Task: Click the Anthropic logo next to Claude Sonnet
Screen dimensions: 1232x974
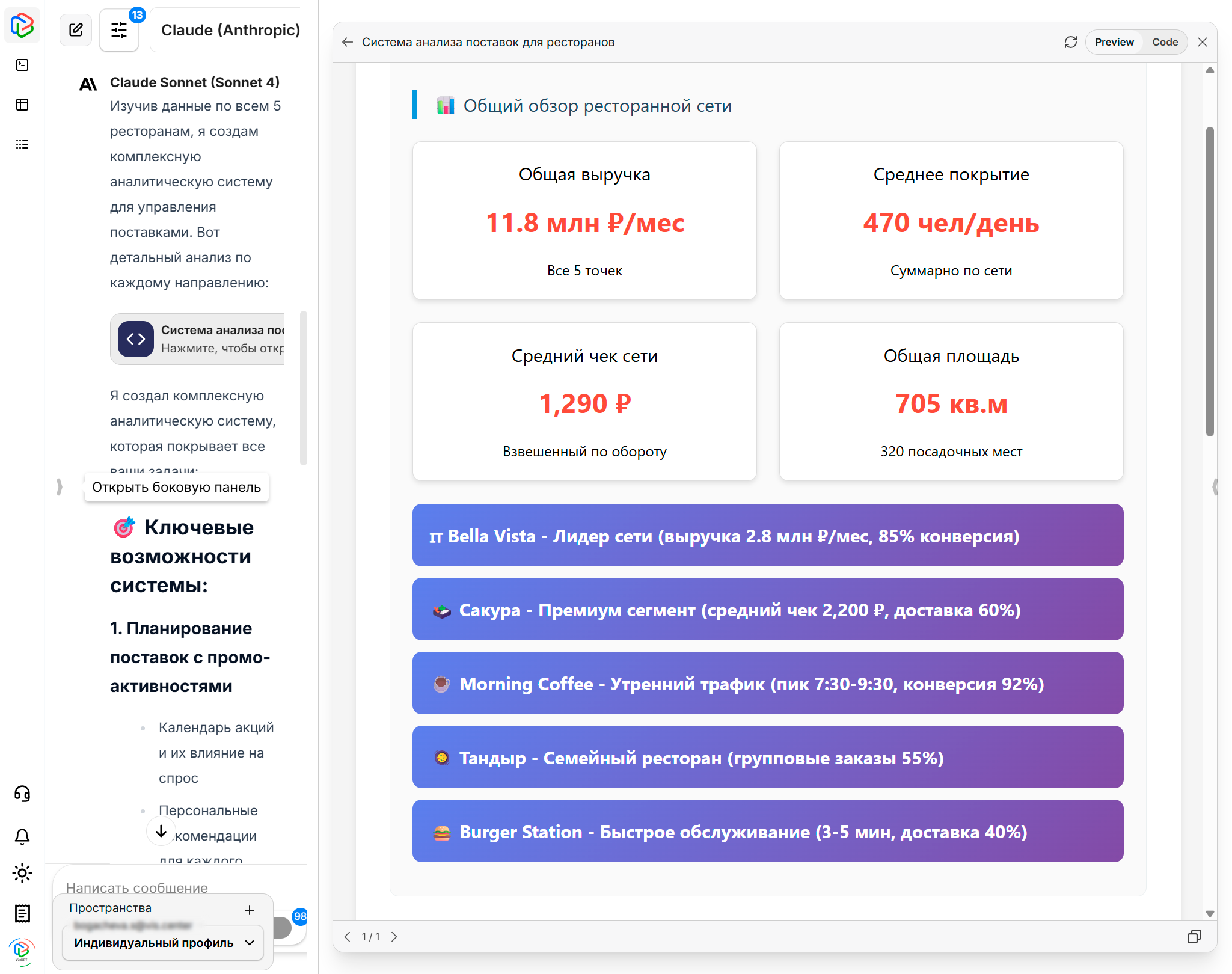Action: [88, 84]
